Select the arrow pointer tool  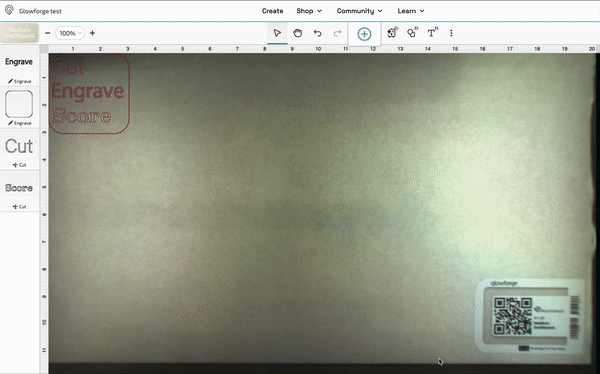click(x=277, y=33)
